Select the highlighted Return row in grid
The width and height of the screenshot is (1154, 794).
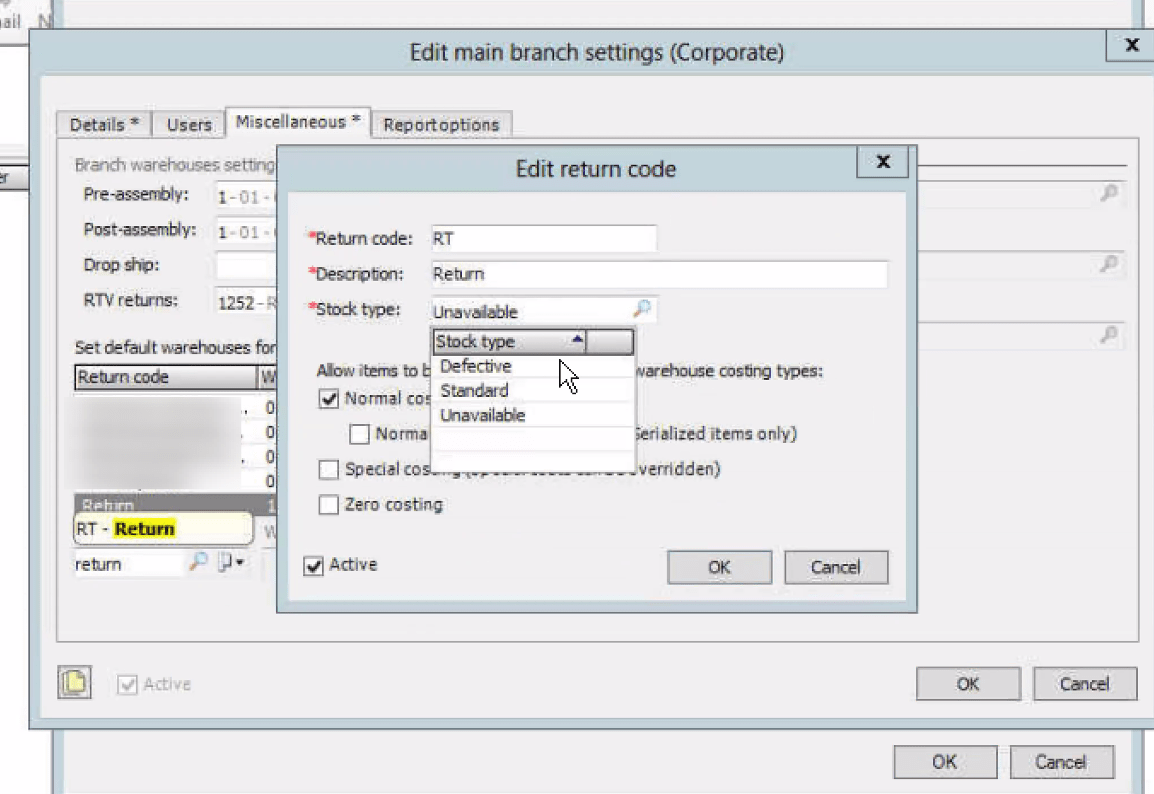(x=175, y=504)
